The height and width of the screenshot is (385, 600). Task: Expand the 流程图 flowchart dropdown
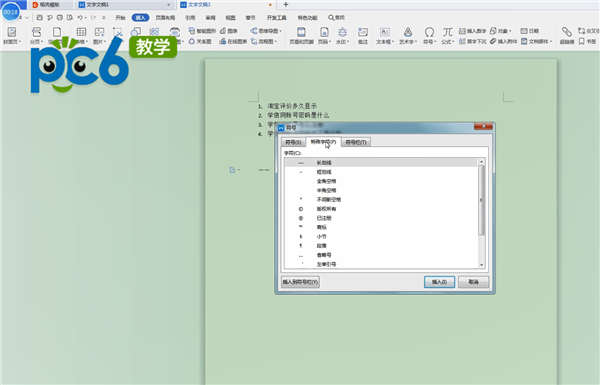click(264, 41)
